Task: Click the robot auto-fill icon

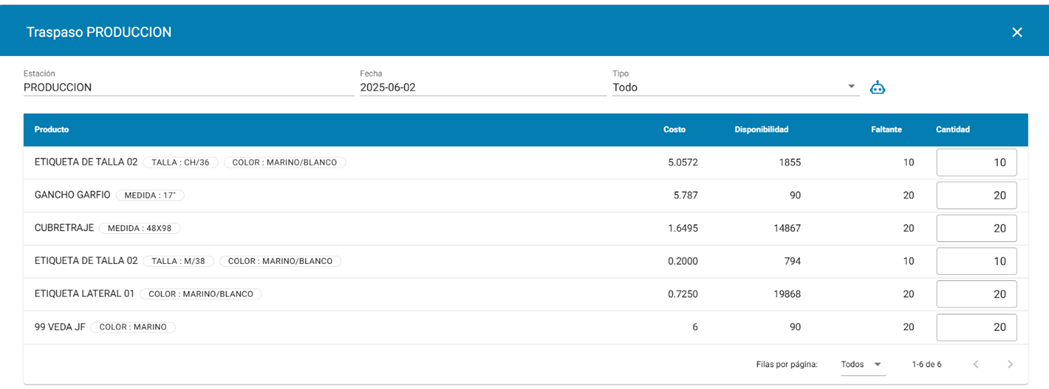Action: pos(877,87)
